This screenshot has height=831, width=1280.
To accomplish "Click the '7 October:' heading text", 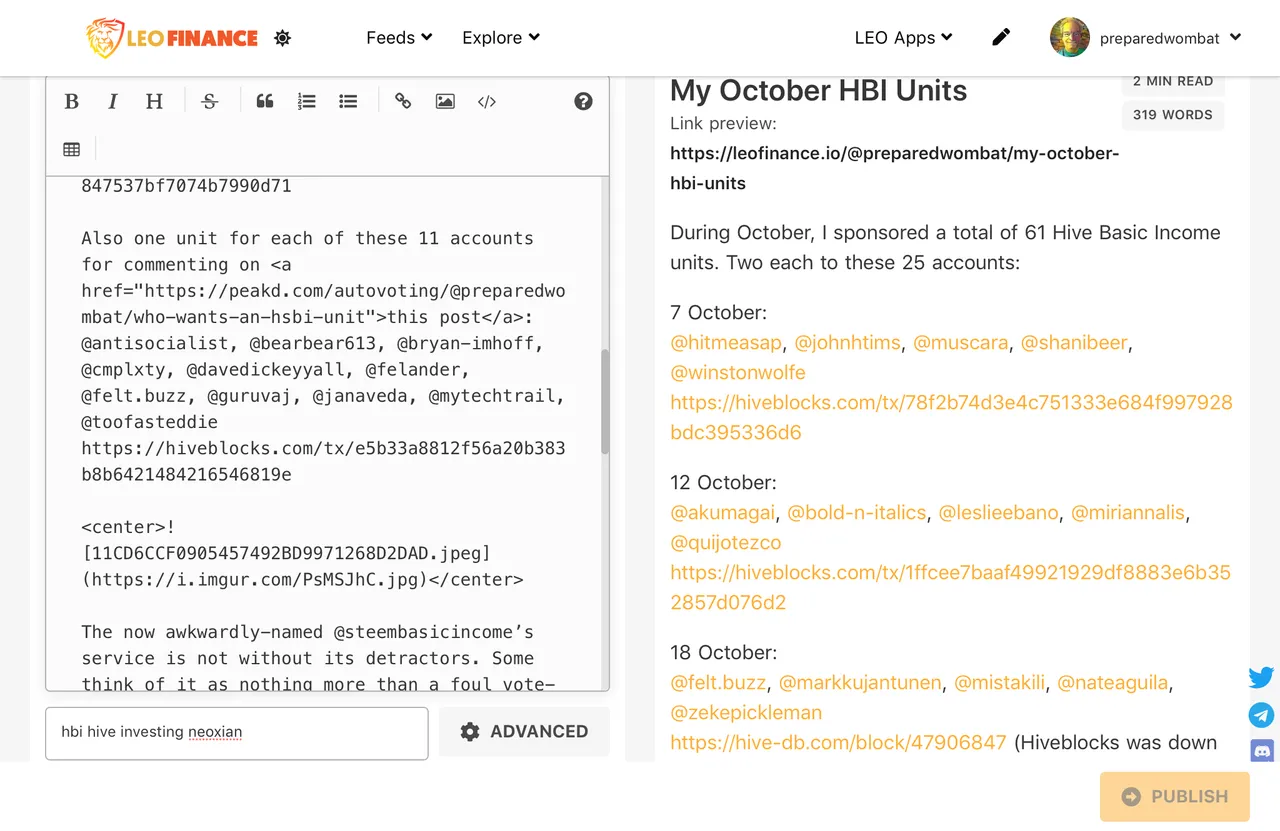I will [x=719, y=312].
